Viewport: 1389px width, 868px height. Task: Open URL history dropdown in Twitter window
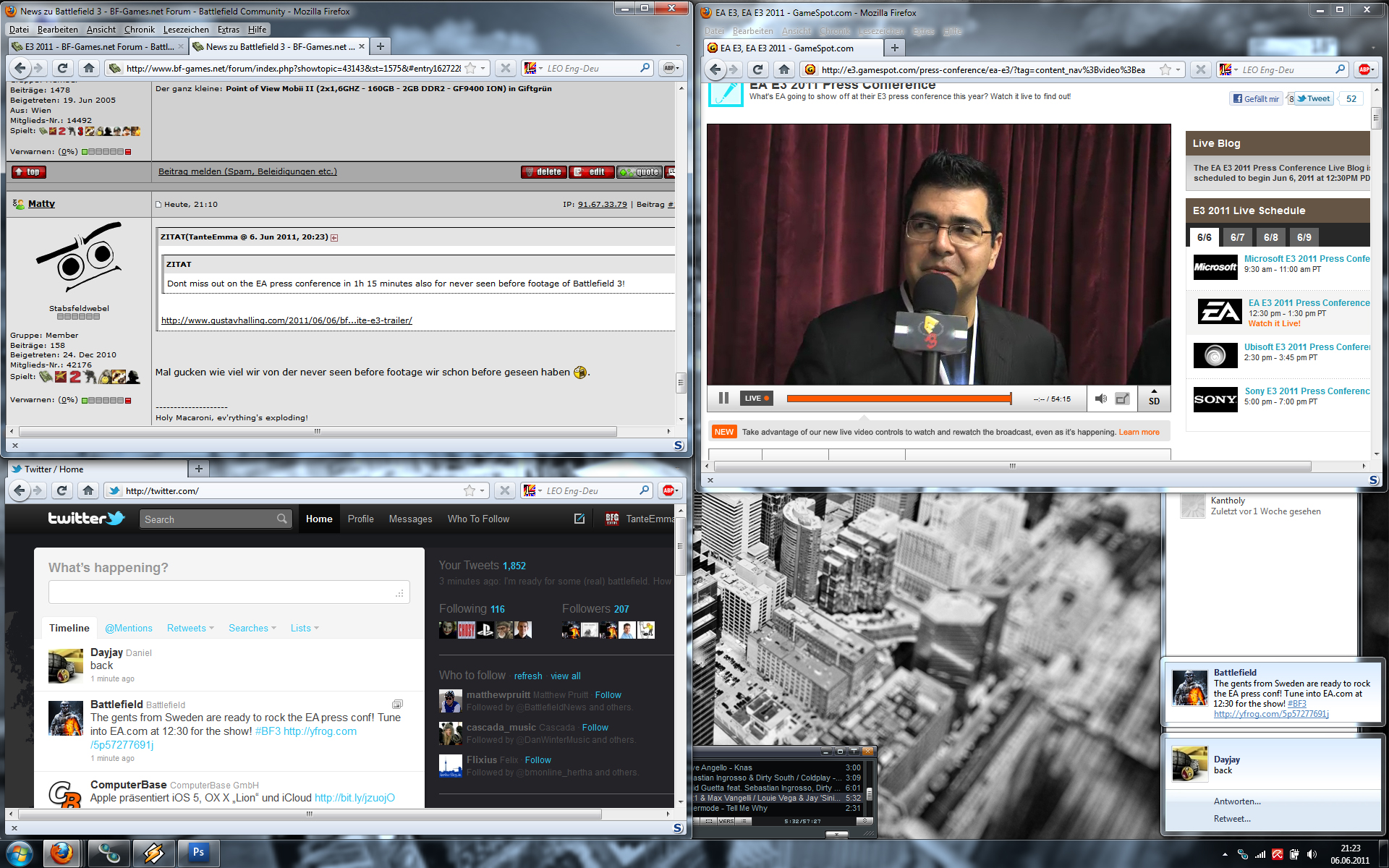click(483, 490)
